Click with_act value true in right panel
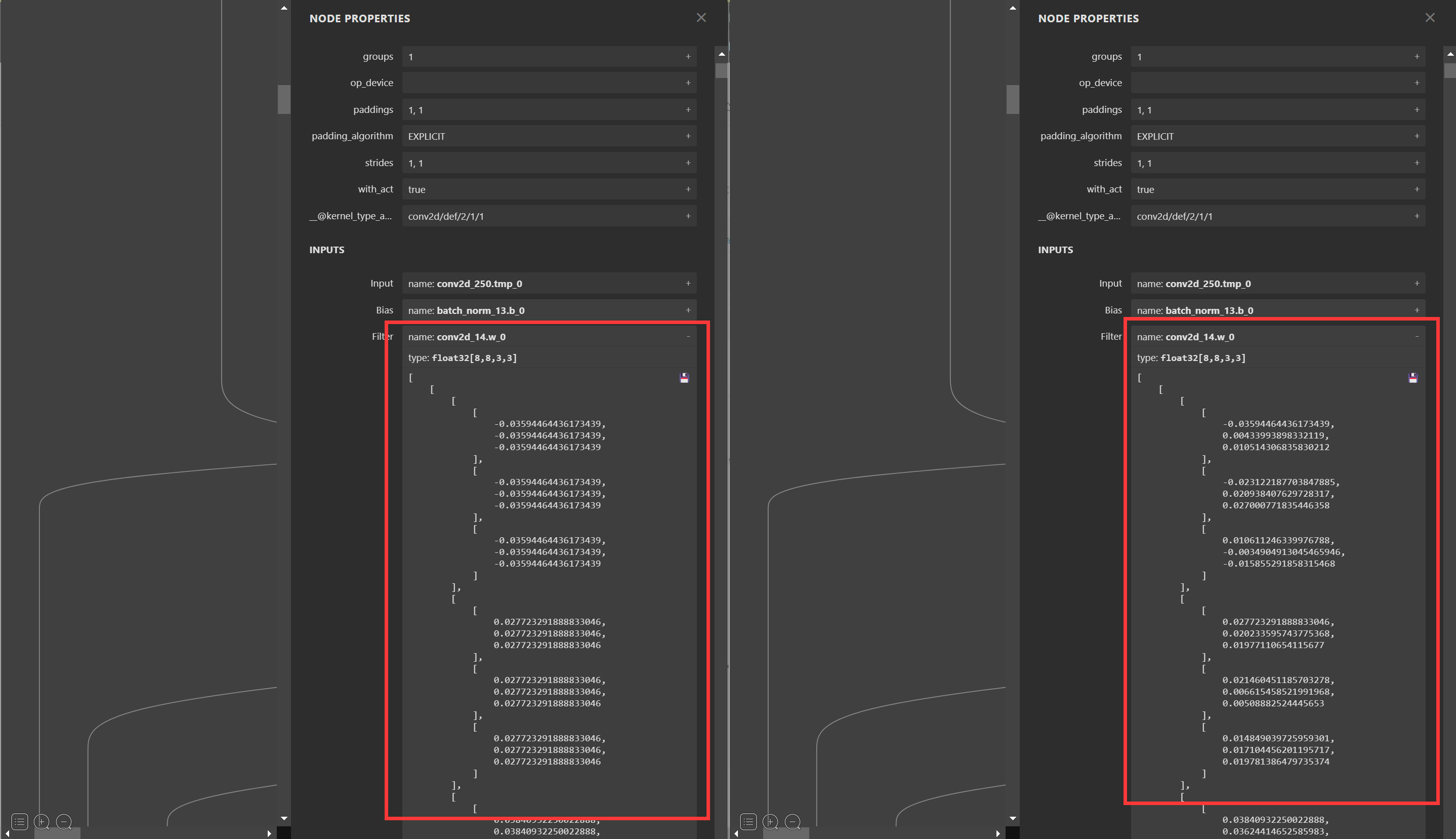 click(1145, 189)
